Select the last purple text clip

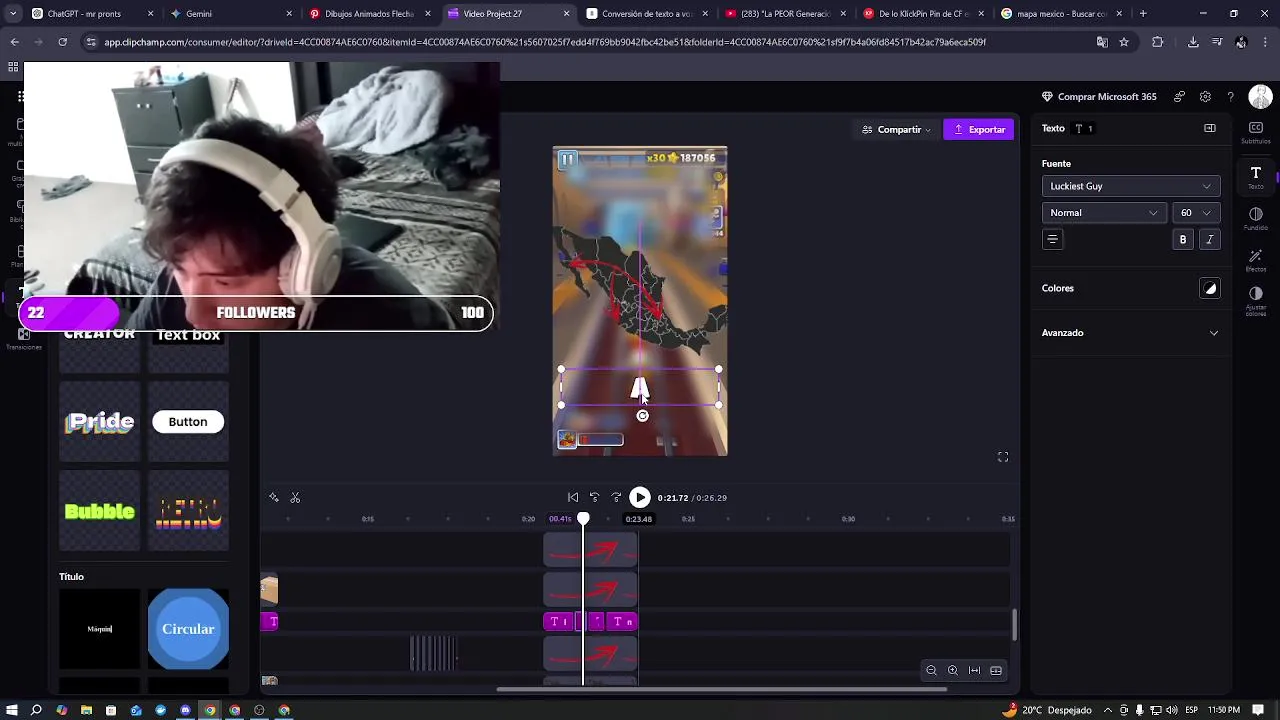point(623,622)
